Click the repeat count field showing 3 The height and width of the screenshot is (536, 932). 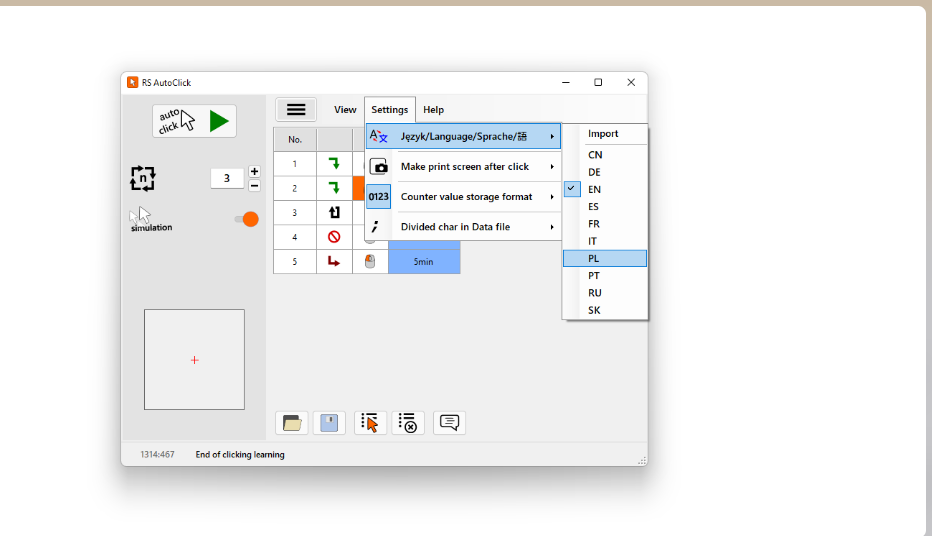point(227,178)
